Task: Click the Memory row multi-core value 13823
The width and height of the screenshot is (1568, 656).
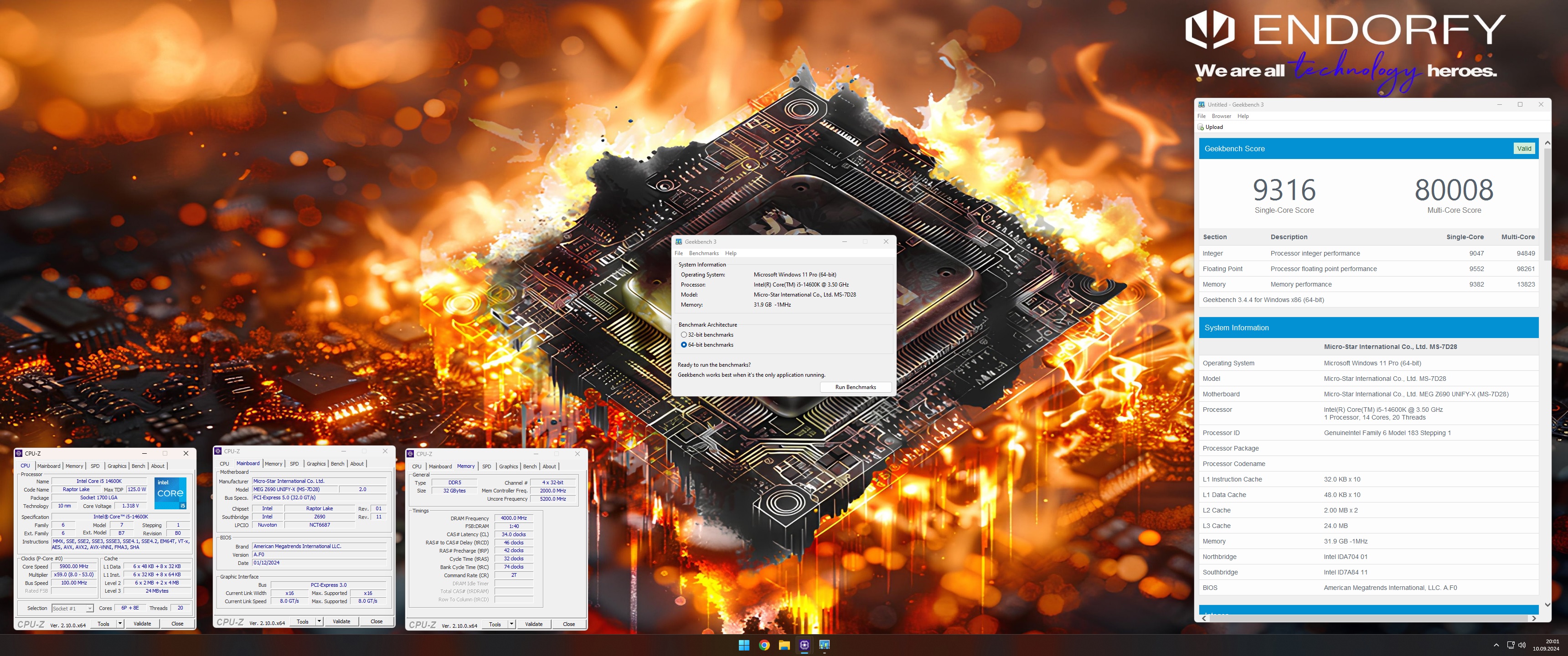Action: [1526, 284]
